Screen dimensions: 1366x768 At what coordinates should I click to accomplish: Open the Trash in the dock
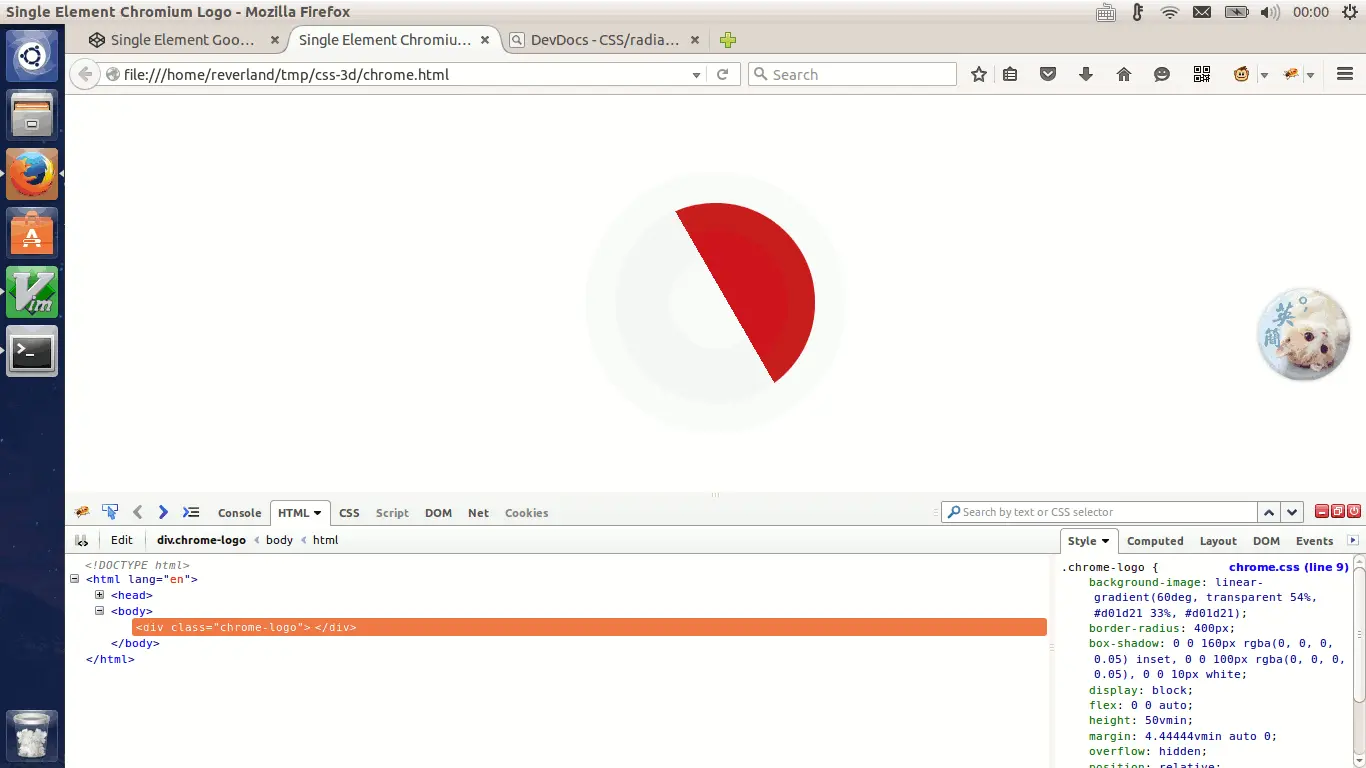pos(32,736)
